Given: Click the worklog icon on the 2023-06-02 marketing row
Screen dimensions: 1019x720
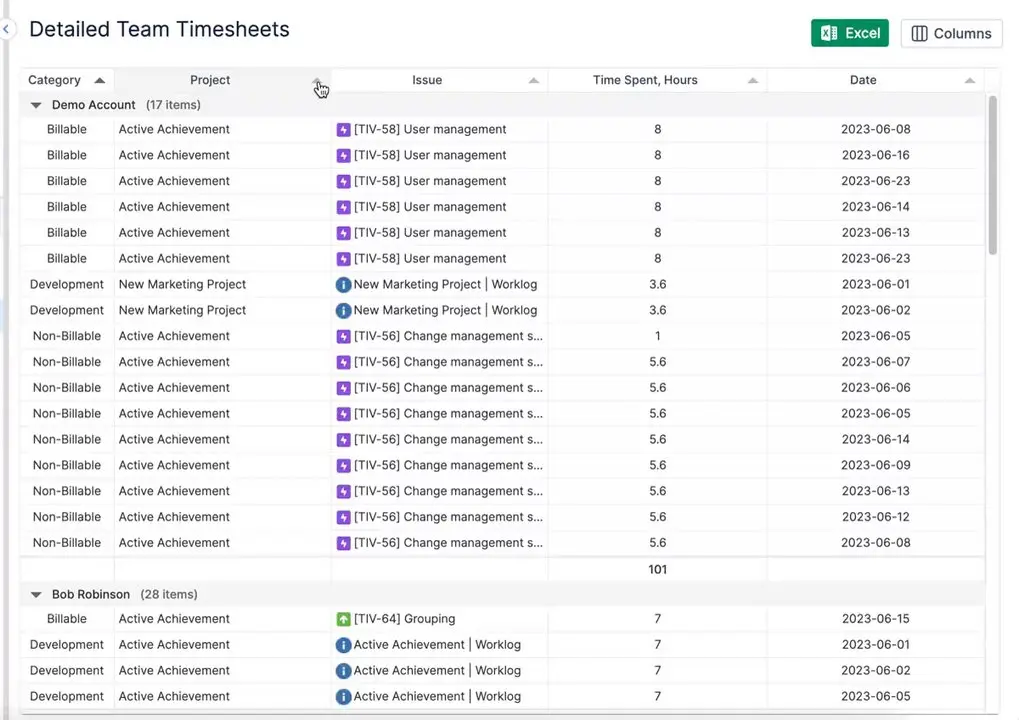Looking at the screenshot, I should tap(342, 310).
